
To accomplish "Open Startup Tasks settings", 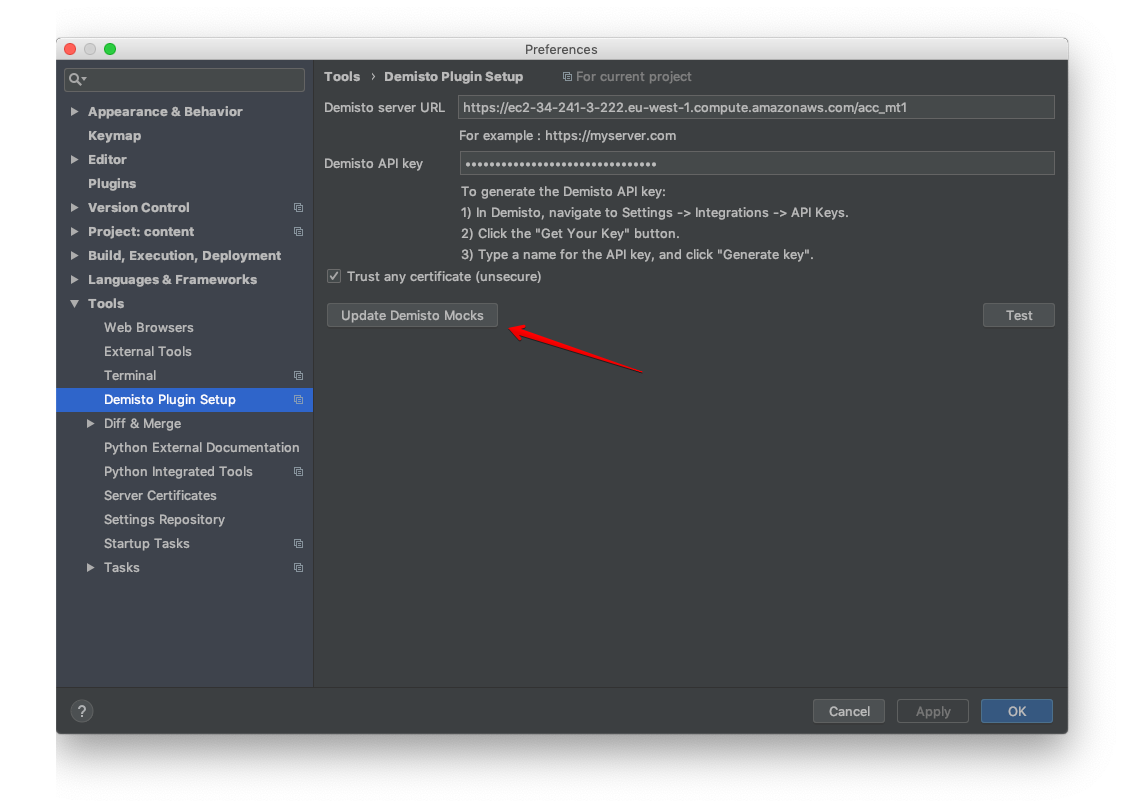I will (146, 543).
